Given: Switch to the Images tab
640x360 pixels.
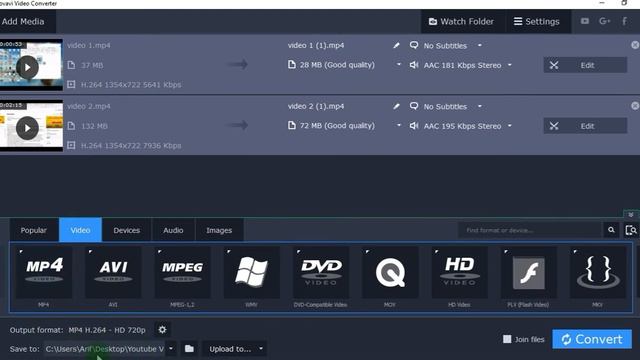Looking at the screenshot, I should [219, 230].
